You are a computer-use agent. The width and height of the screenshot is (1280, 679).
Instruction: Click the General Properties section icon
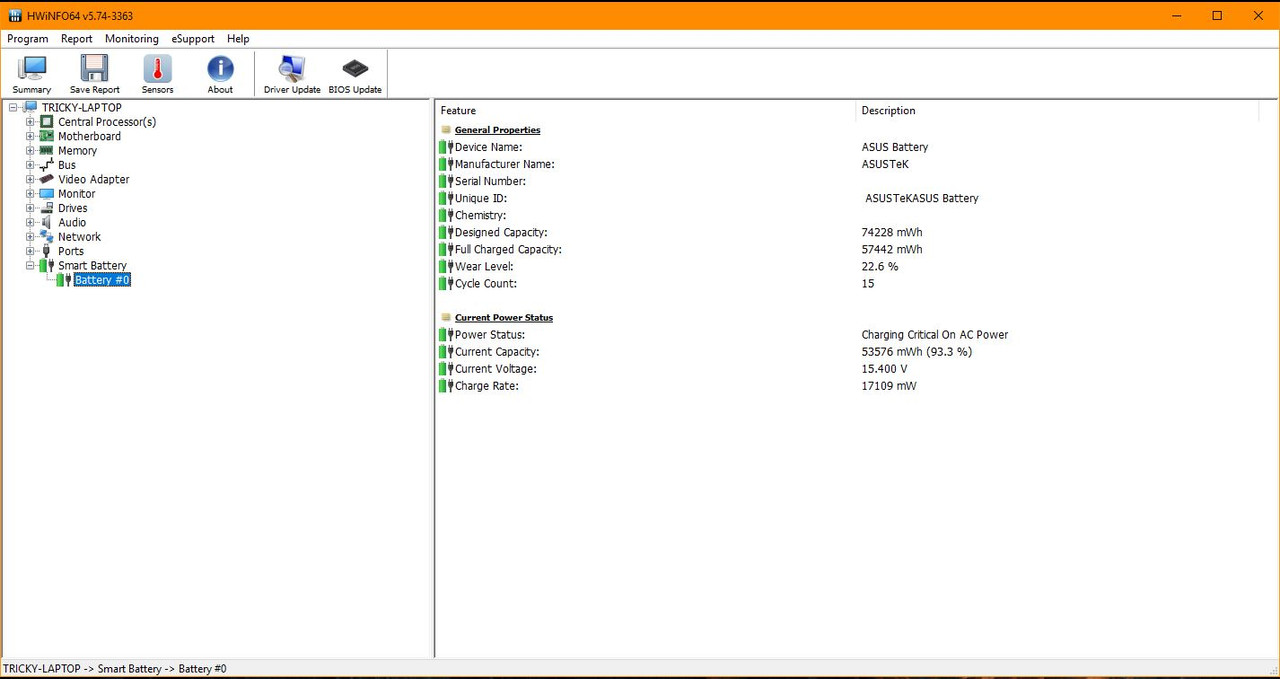point(446,130)
